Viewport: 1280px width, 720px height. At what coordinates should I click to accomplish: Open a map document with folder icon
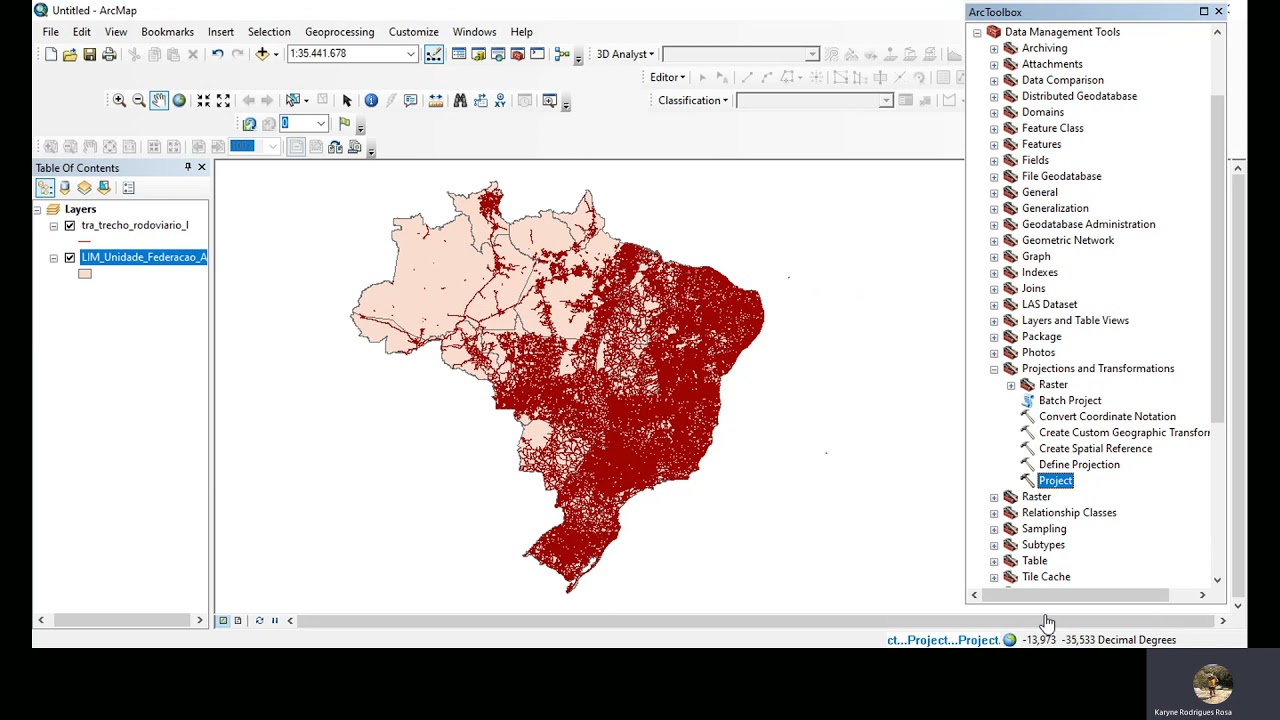tap(70, 54)
